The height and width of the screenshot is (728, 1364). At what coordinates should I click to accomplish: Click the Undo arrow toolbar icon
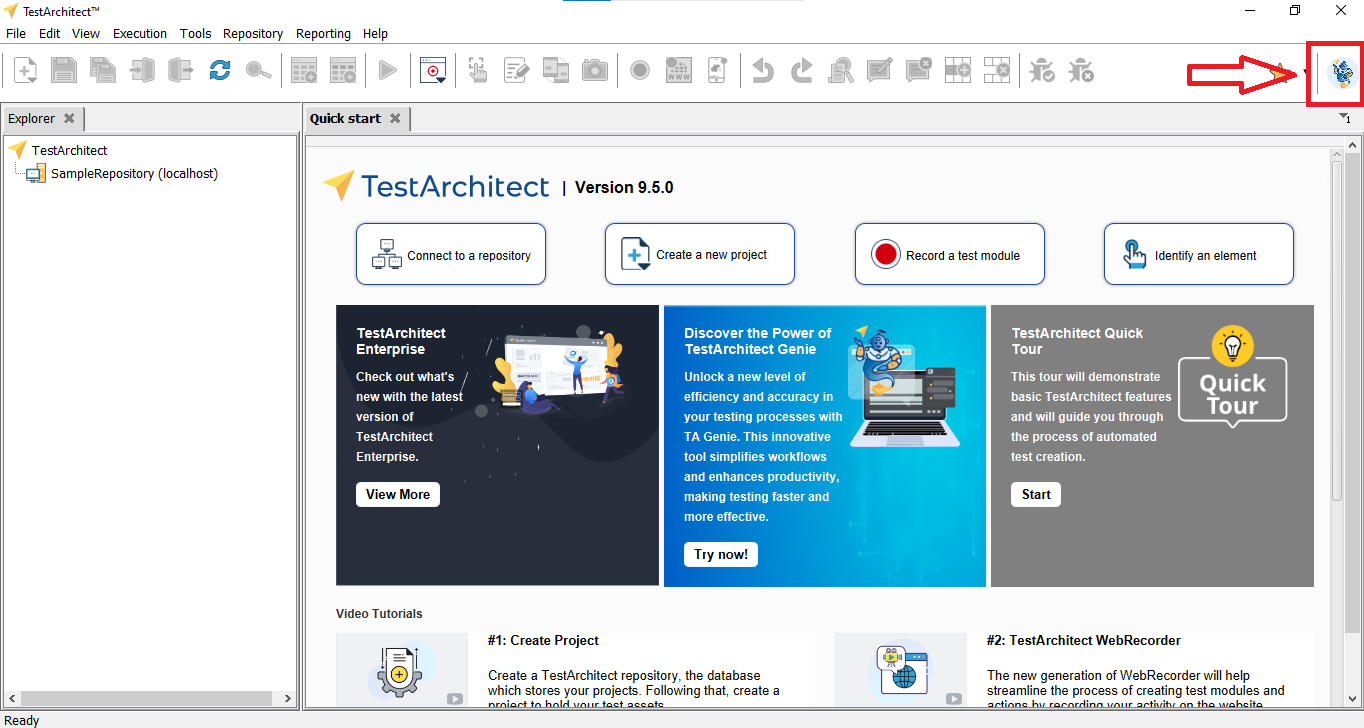[x=763, y=70]
